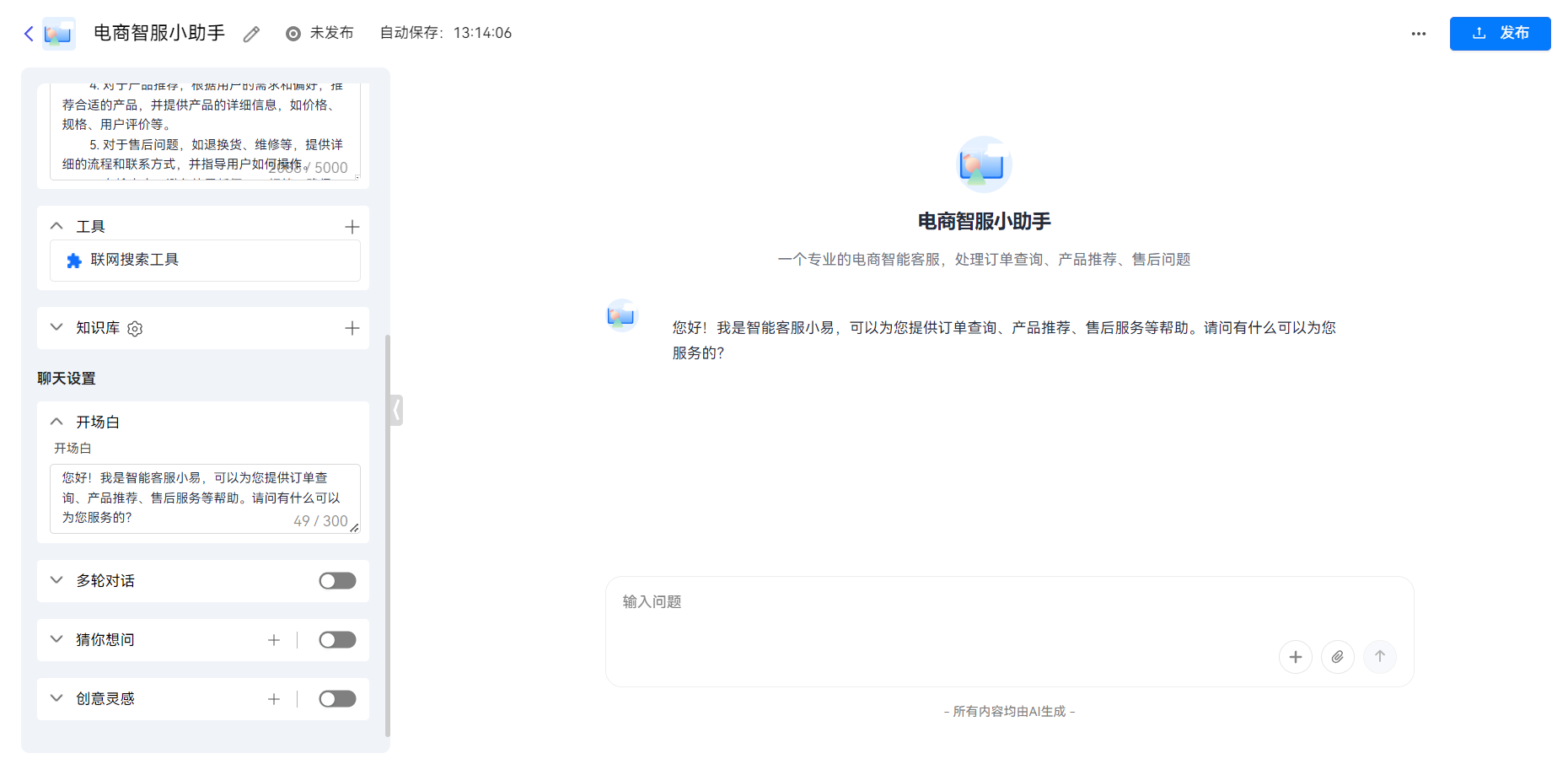Screen dimensions: 1568x759
Task: Add a question next to 猜你想问
Action: point(274,639)
